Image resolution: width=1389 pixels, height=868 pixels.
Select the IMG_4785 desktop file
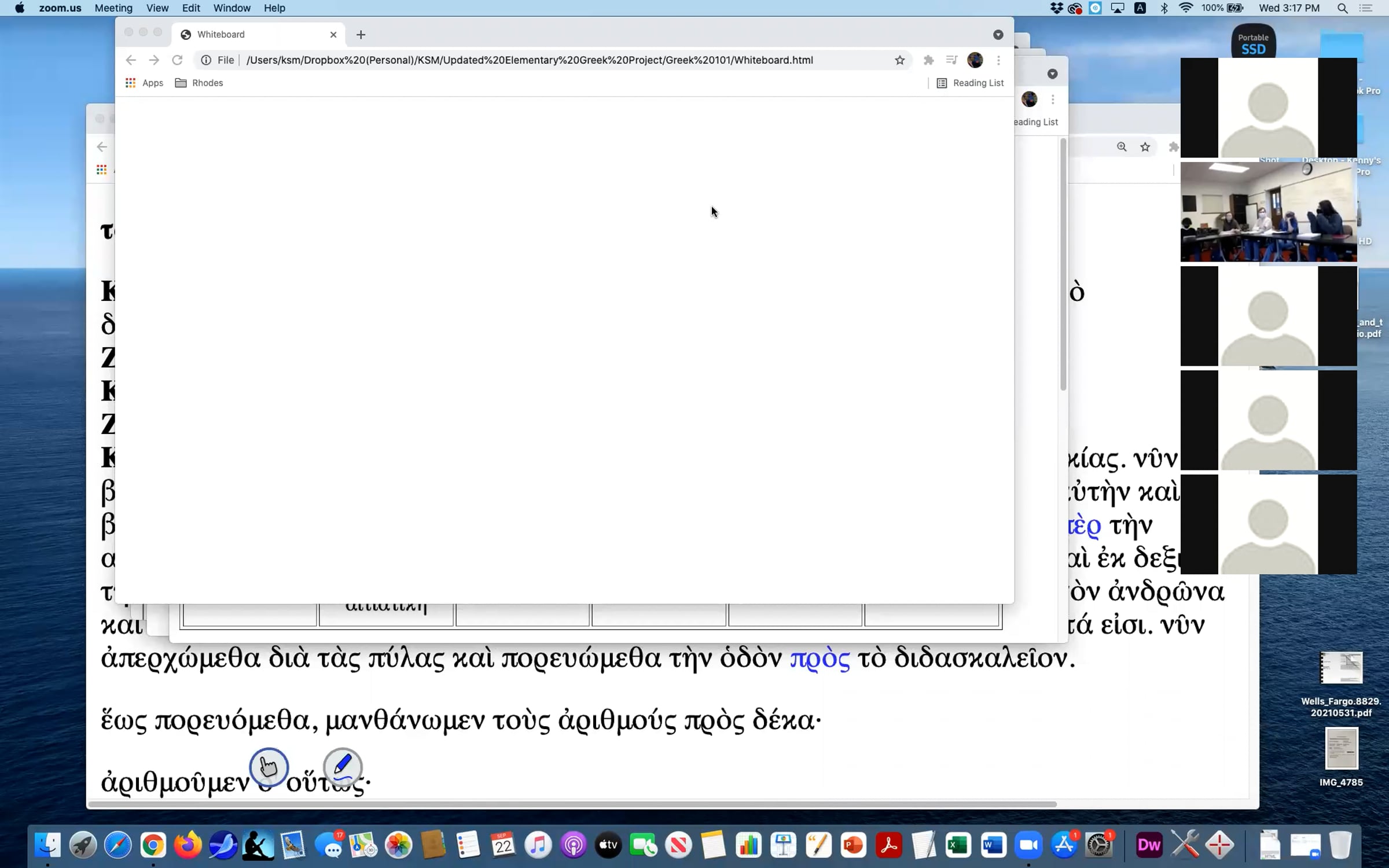pyautogui.click(x=1342, y=757)
